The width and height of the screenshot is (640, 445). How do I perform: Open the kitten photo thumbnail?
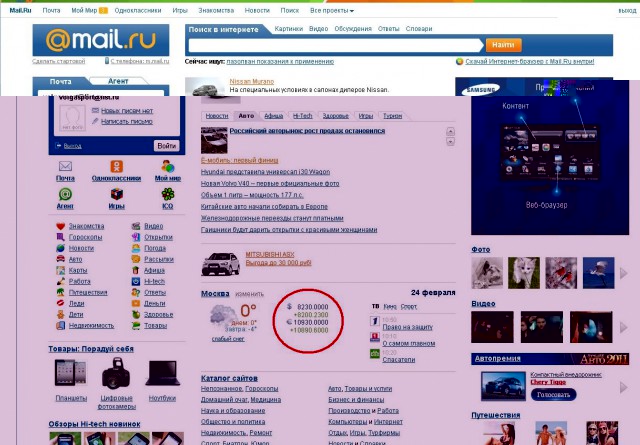point(524,273)
